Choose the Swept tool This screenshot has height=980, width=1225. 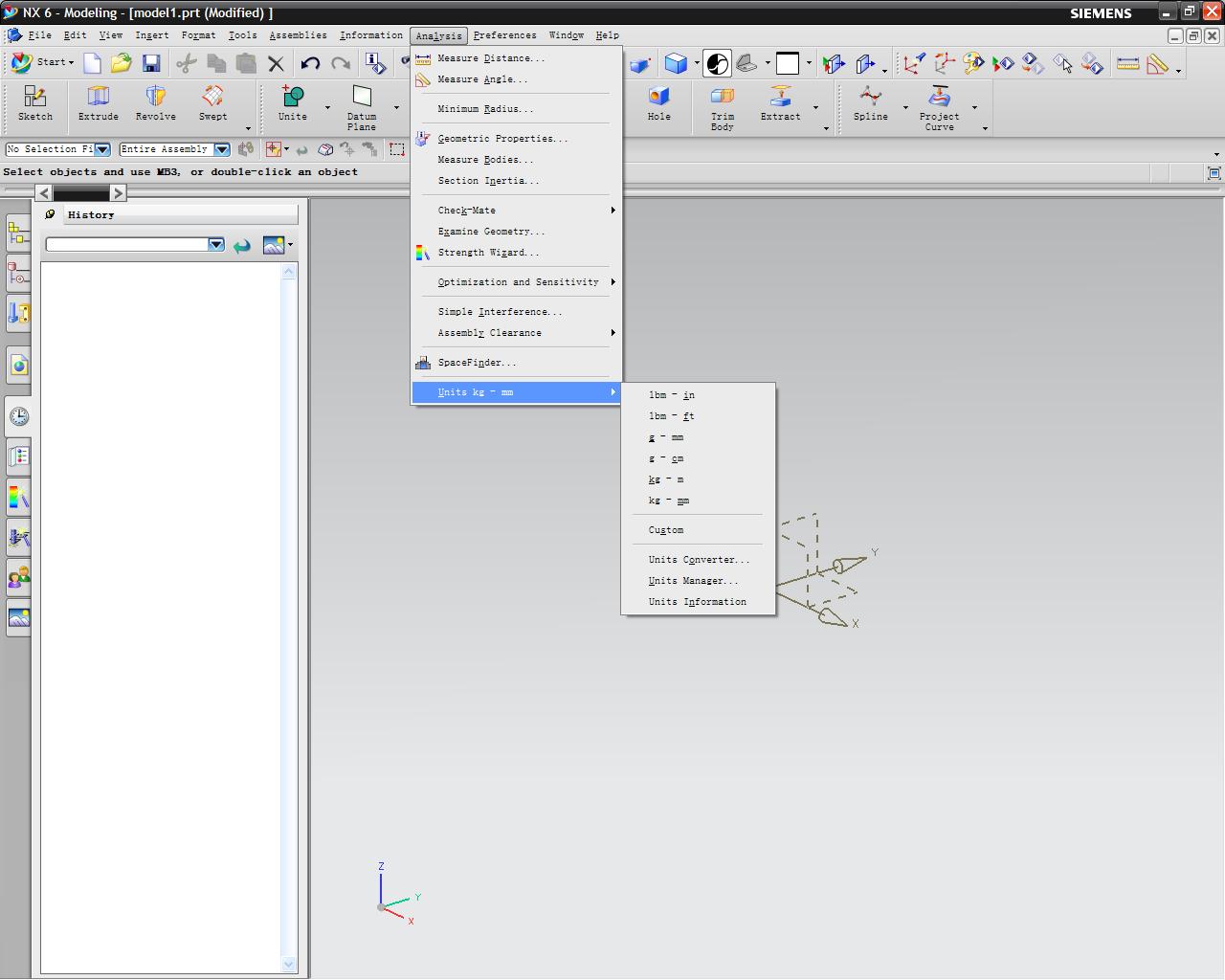[x=212, y=103]
